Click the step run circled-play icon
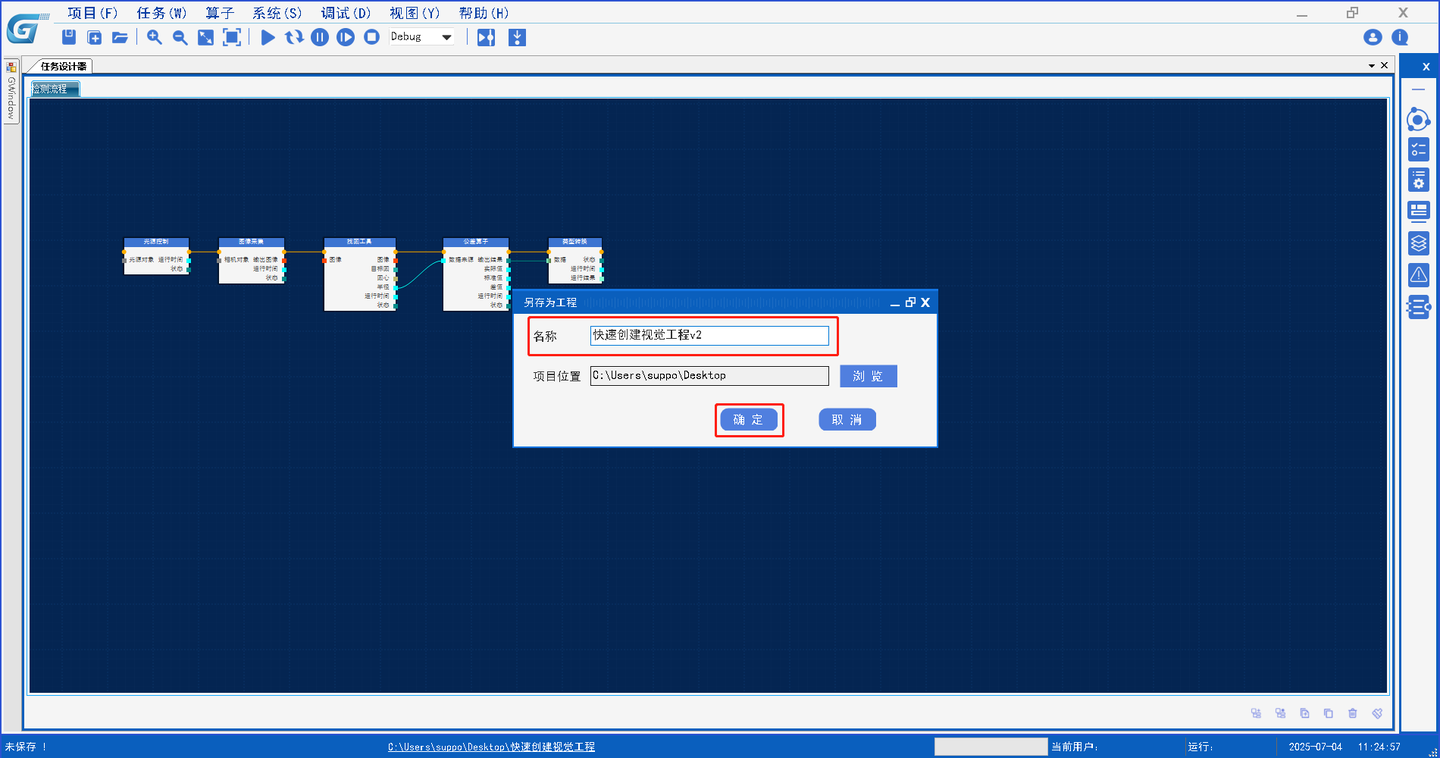The image size is (1440, 758). coord(346,37)
